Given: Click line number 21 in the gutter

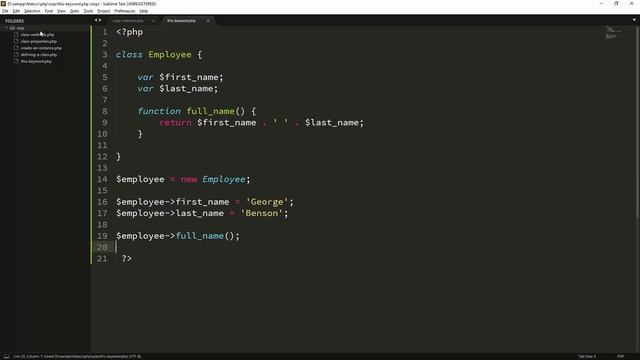Looking at the screenshot, I should (102, 258).
